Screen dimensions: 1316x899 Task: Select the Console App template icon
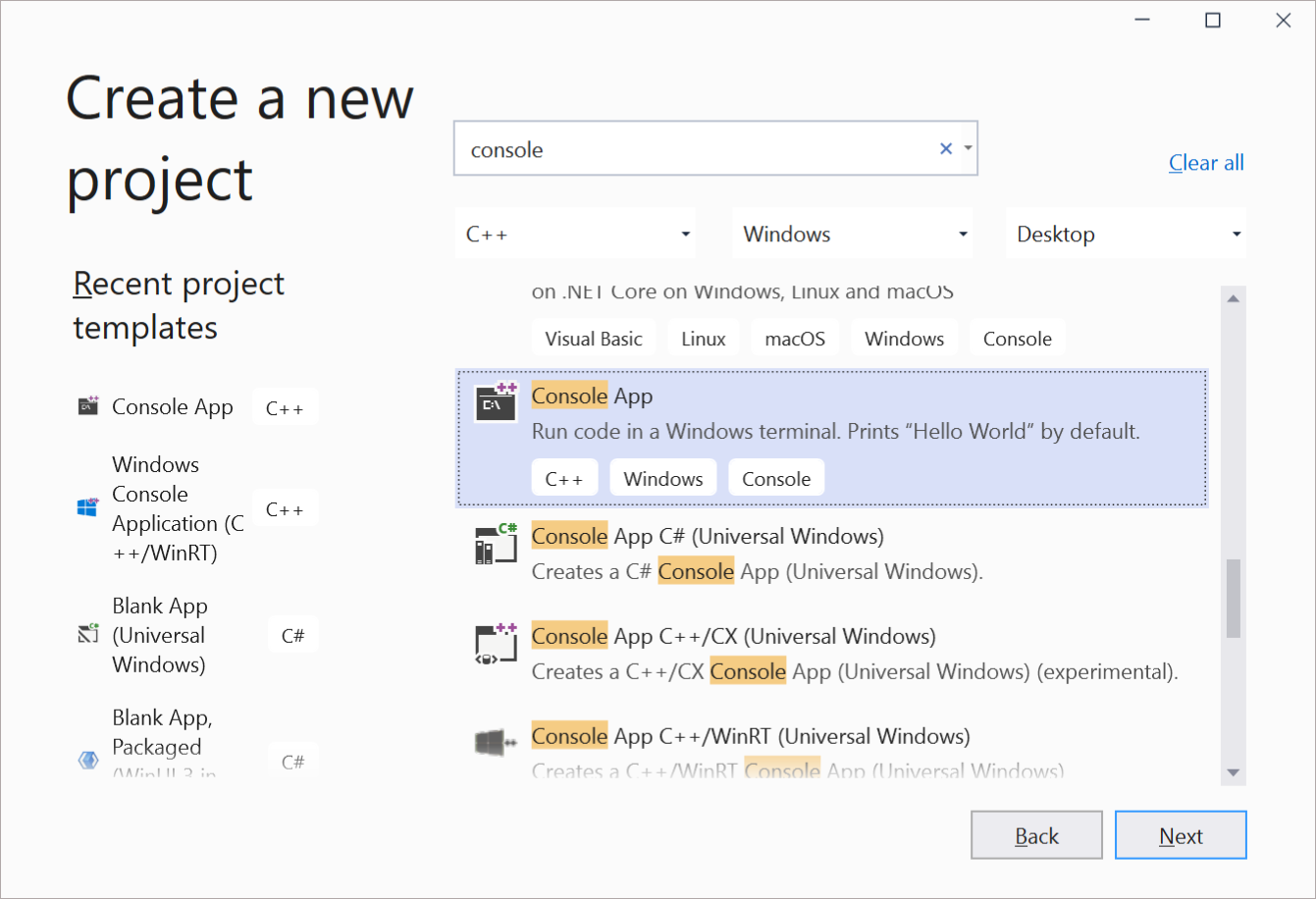(496, 402)
